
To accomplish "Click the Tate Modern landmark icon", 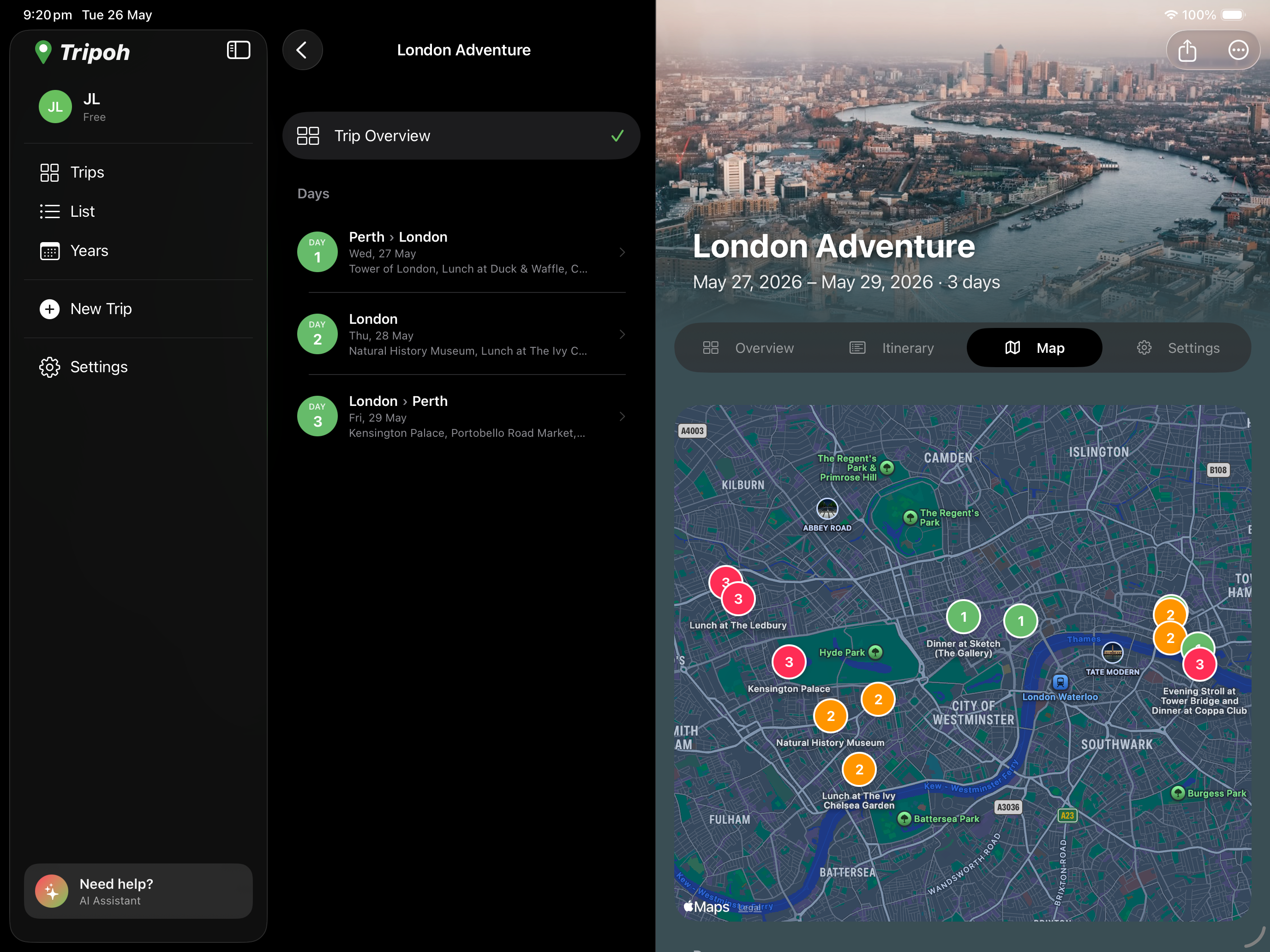I will [1112, 653].
